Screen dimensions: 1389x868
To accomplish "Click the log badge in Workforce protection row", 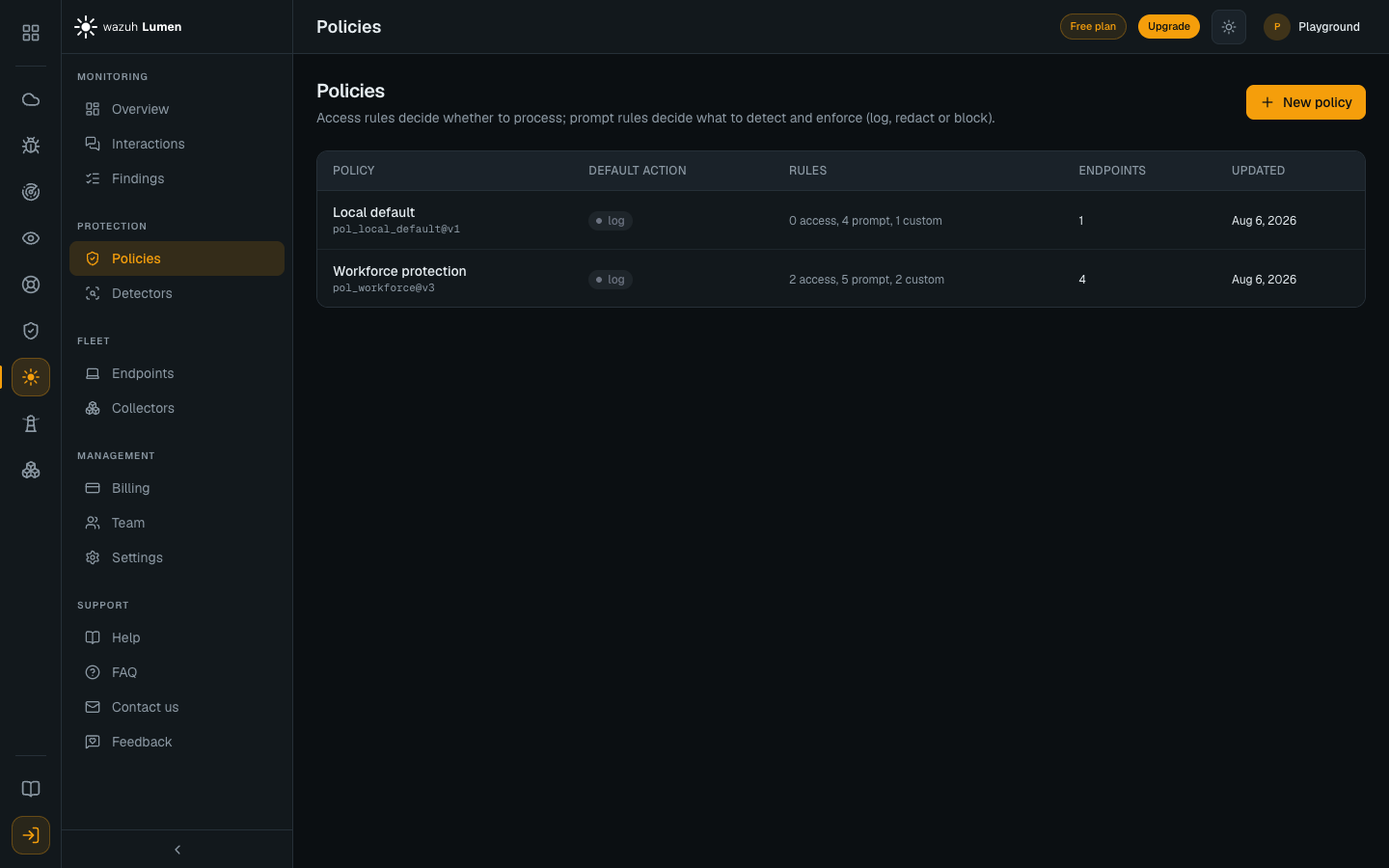I will 611,280.
